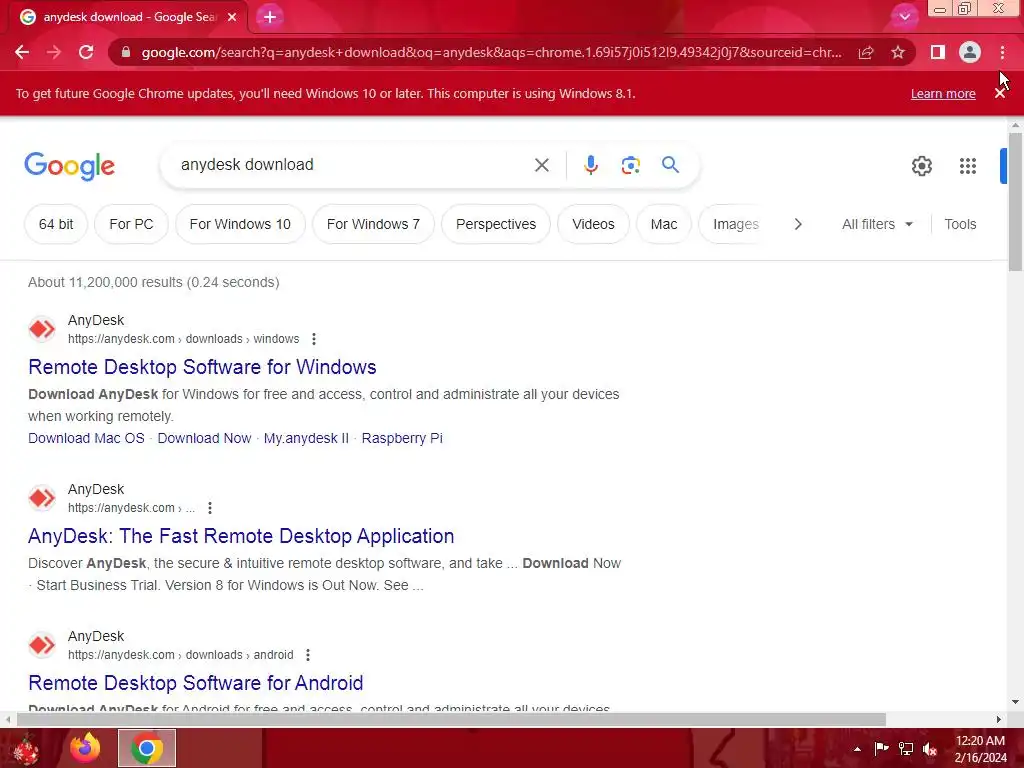Open Remote Desktop Software for Windows
This screenshot has height=768, width=1024.
point(202,367)
